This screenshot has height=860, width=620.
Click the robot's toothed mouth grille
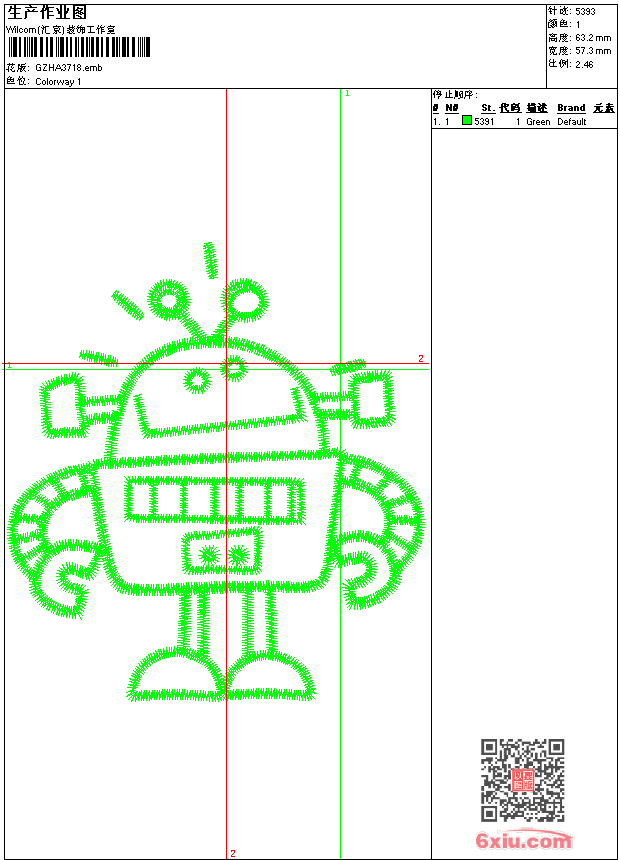[214, 500]
